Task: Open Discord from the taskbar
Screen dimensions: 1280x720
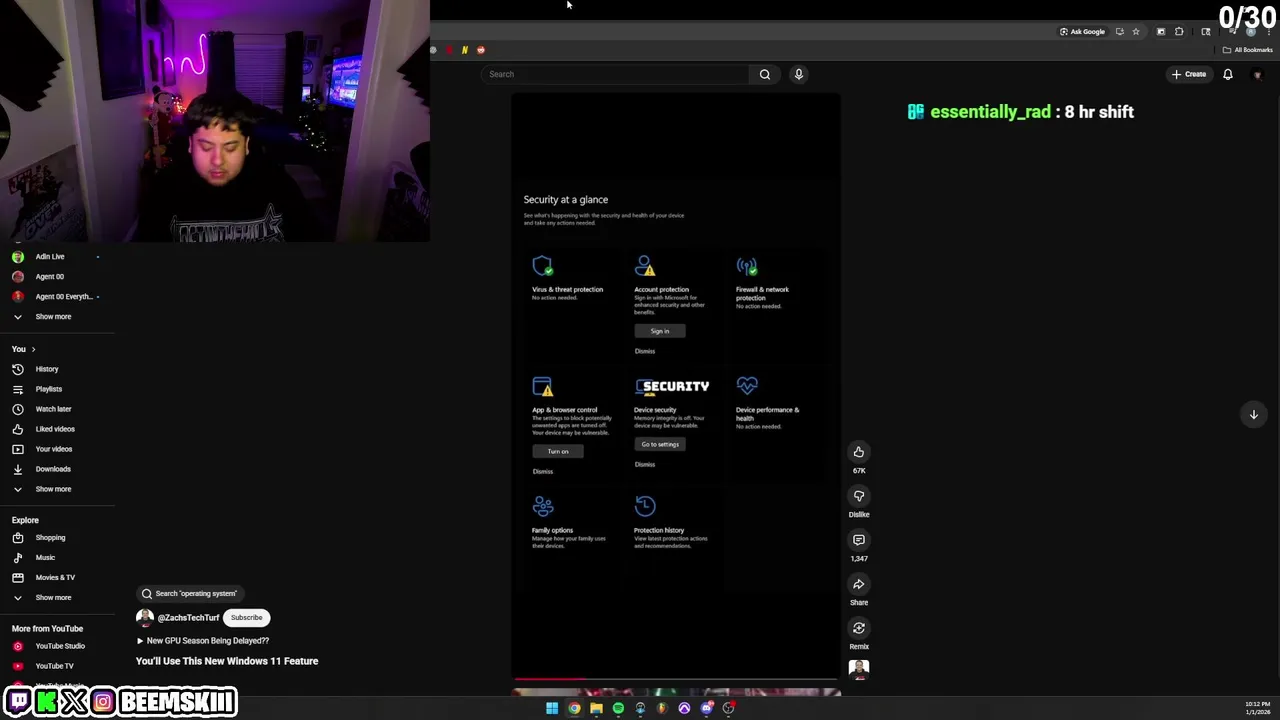Action: click(x=706, y=708)
